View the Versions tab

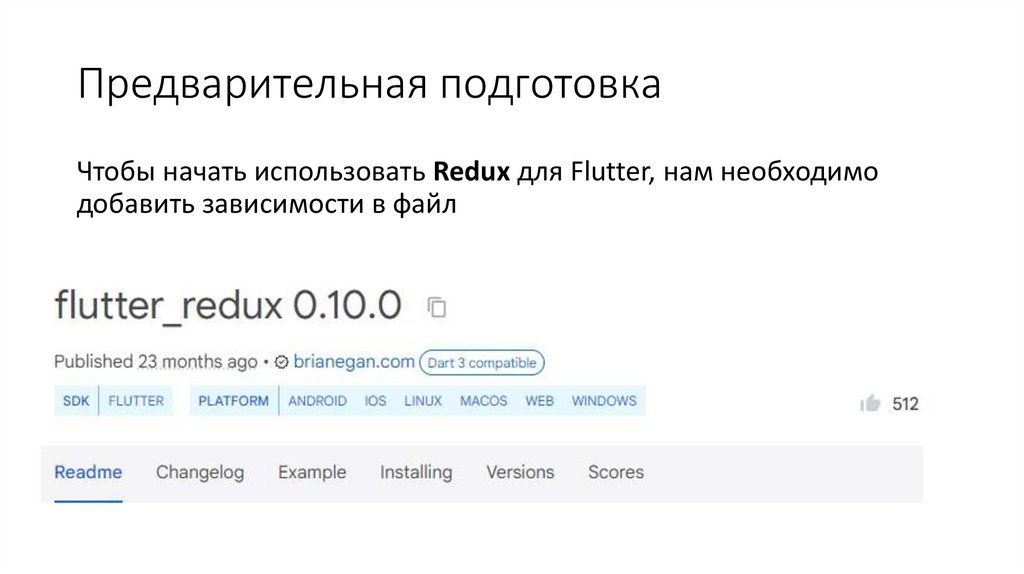[x=520, y=472]
